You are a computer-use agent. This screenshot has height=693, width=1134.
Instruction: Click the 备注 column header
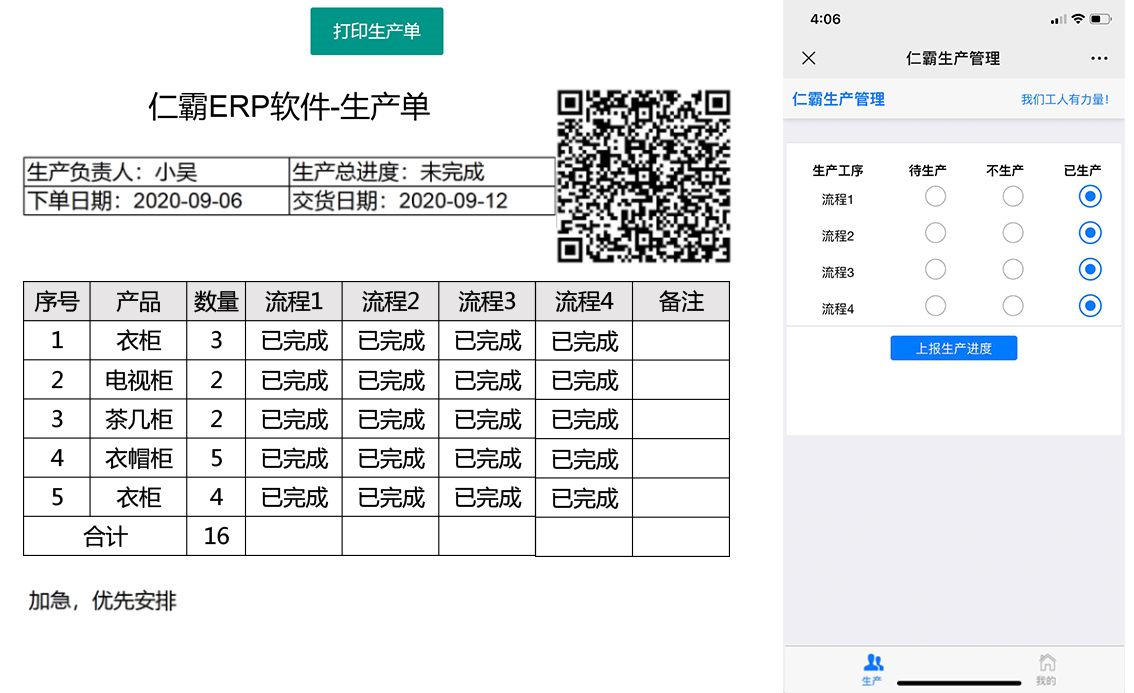pos(681,301)
